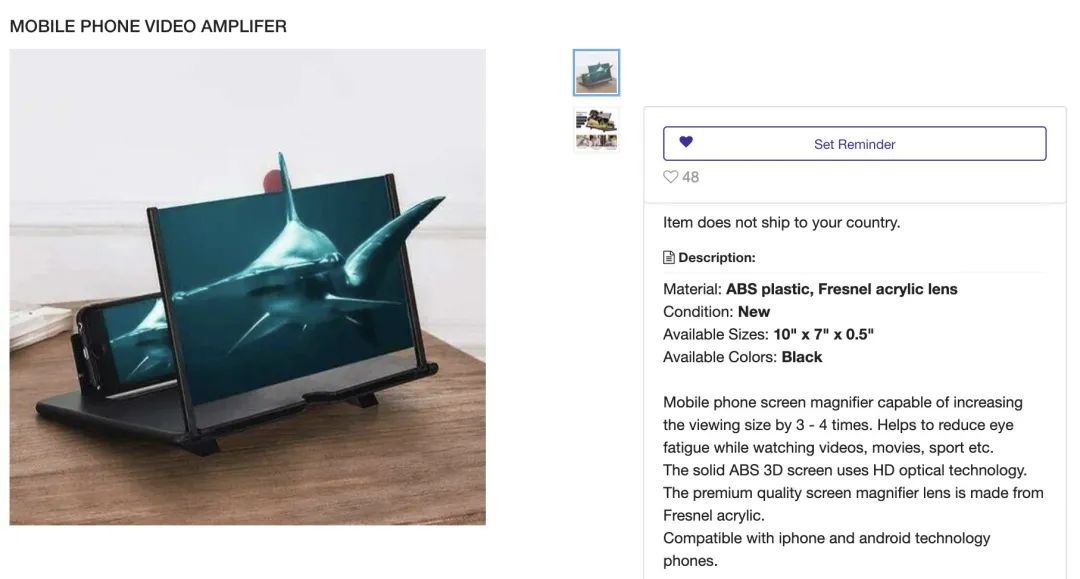The height and width of the screenshot is (579, 1080).
Task: Click the Condition New line
Action: pyautogui.click(x=716, y=312)
